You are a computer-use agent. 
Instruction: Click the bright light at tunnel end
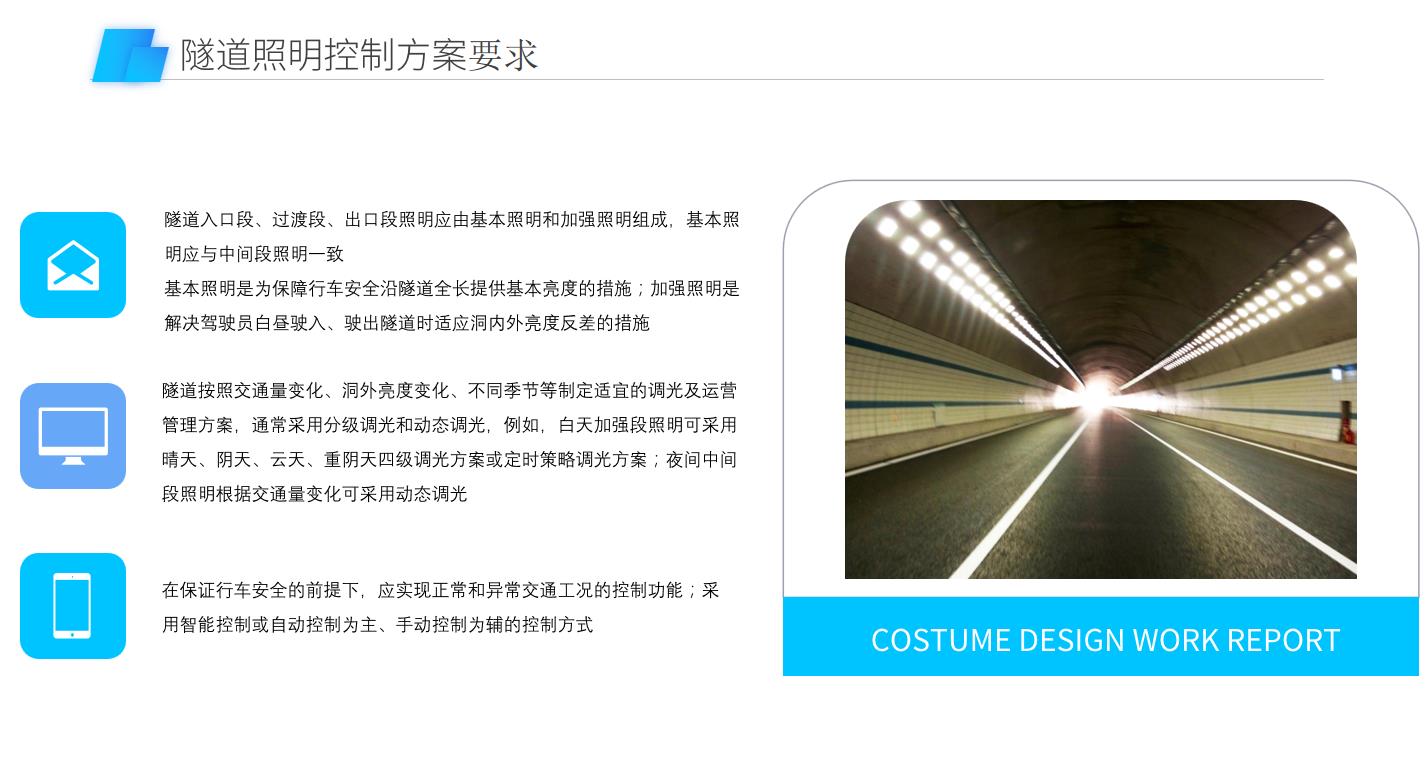coord(1097,393)
